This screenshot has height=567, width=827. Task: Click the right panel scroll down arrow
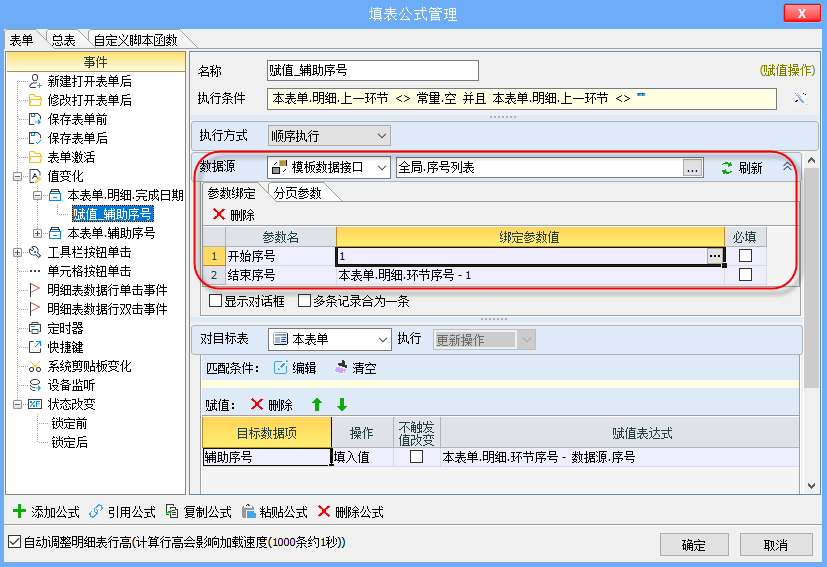click(x=811, y=486)
